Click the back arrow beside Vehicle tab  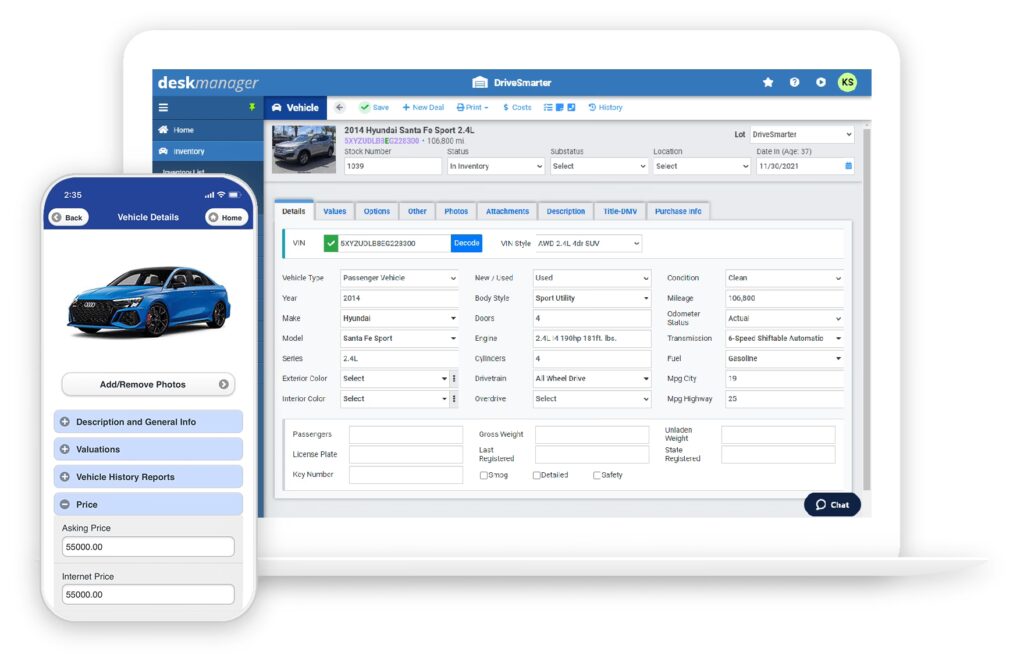coord(339,108)
